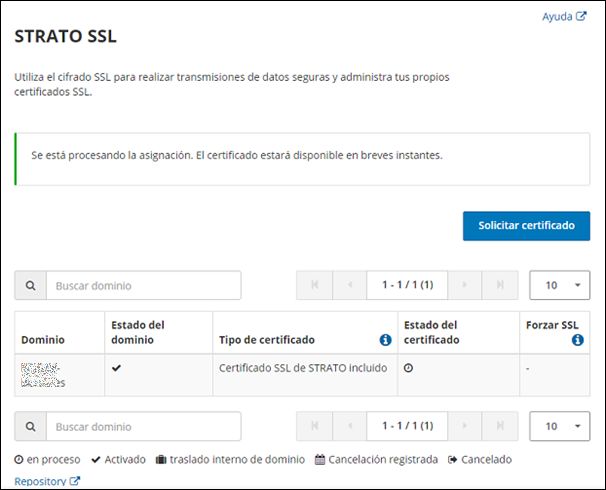Screen dimensions: 606x490
Task: Click the lower '1 - 1 / 1 (1)' page indicator
Action: [x=407, y=426]
